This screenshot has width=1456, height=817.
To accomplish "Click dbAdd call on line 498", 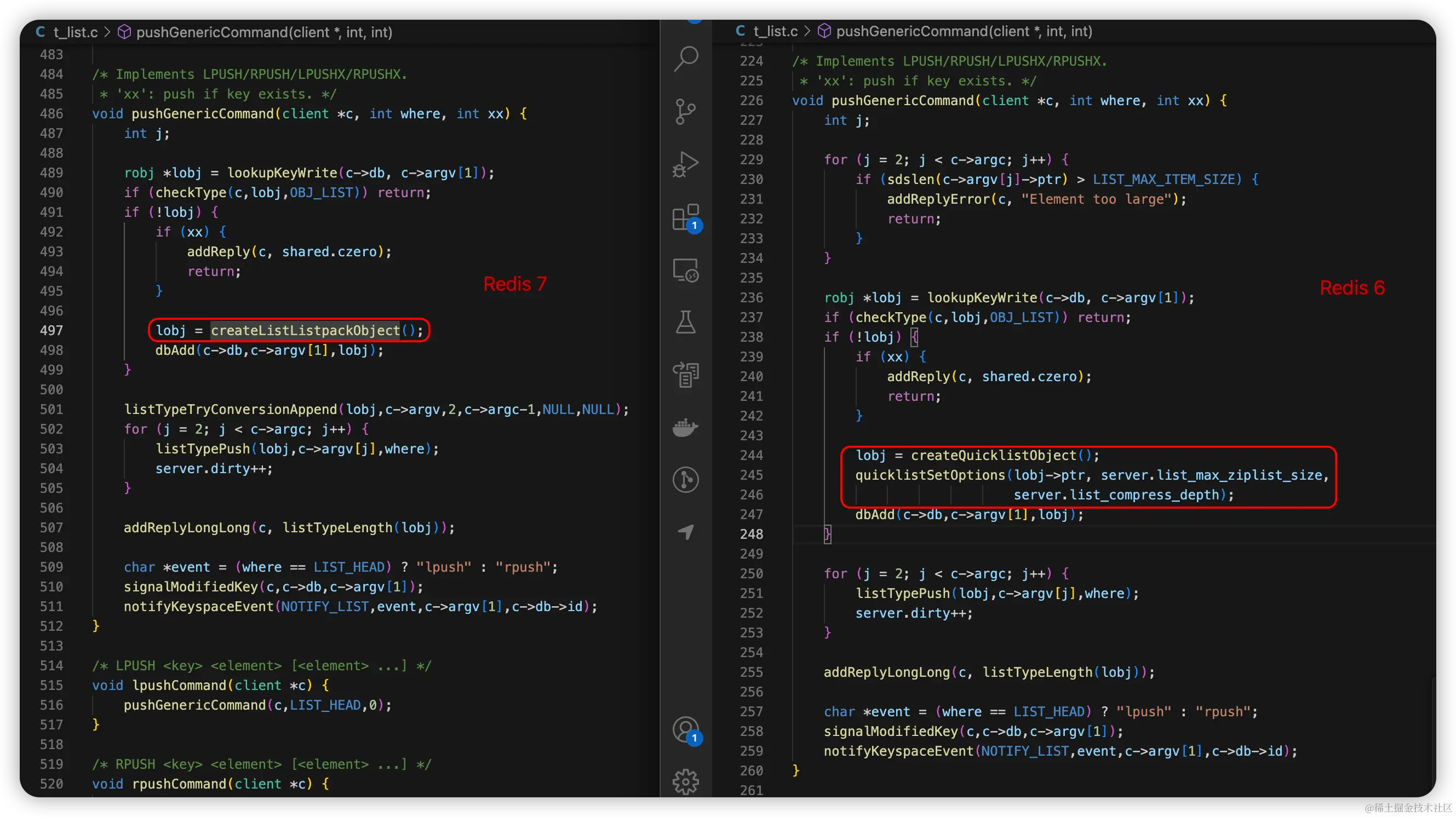I will (x=175, y=350).
